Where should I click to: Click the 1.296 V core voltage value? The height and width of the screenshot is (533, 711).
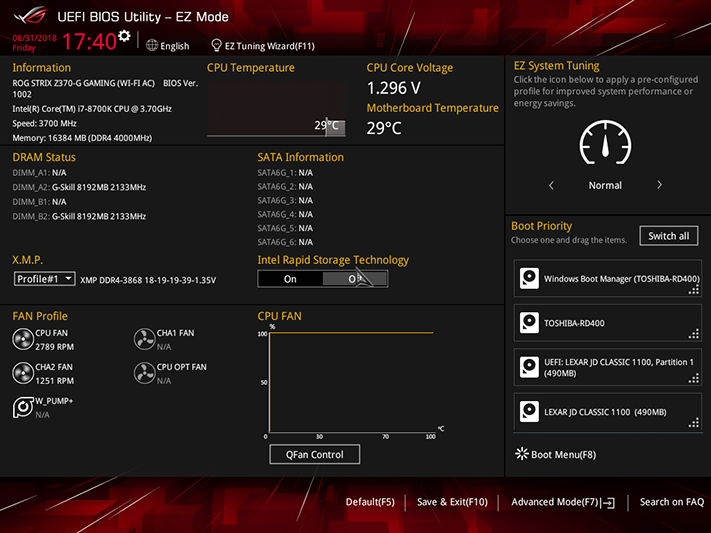coord(394,88)
